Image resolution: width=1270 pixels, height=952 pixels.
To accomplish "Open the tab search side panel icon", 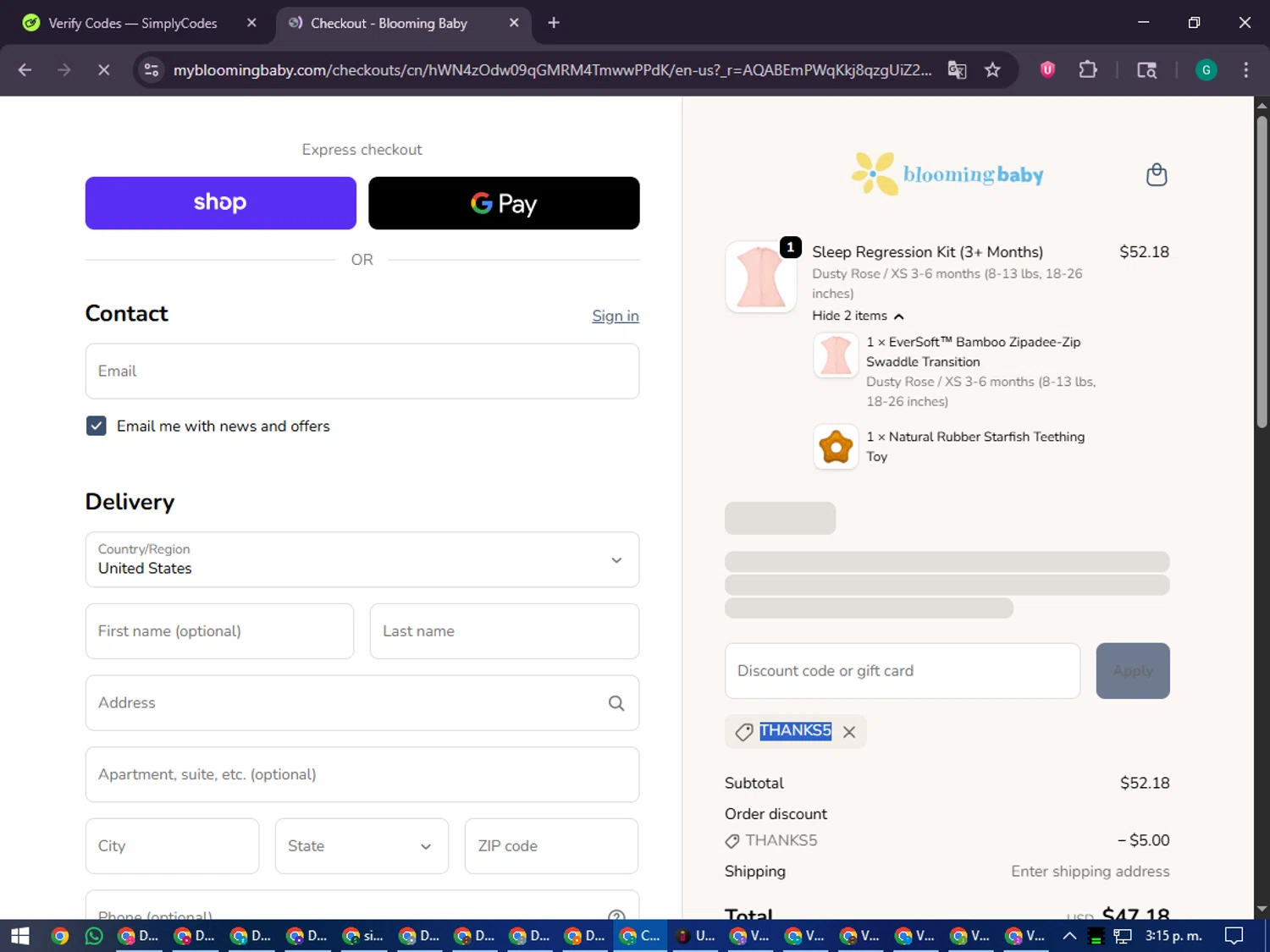I will [1146, 70].
